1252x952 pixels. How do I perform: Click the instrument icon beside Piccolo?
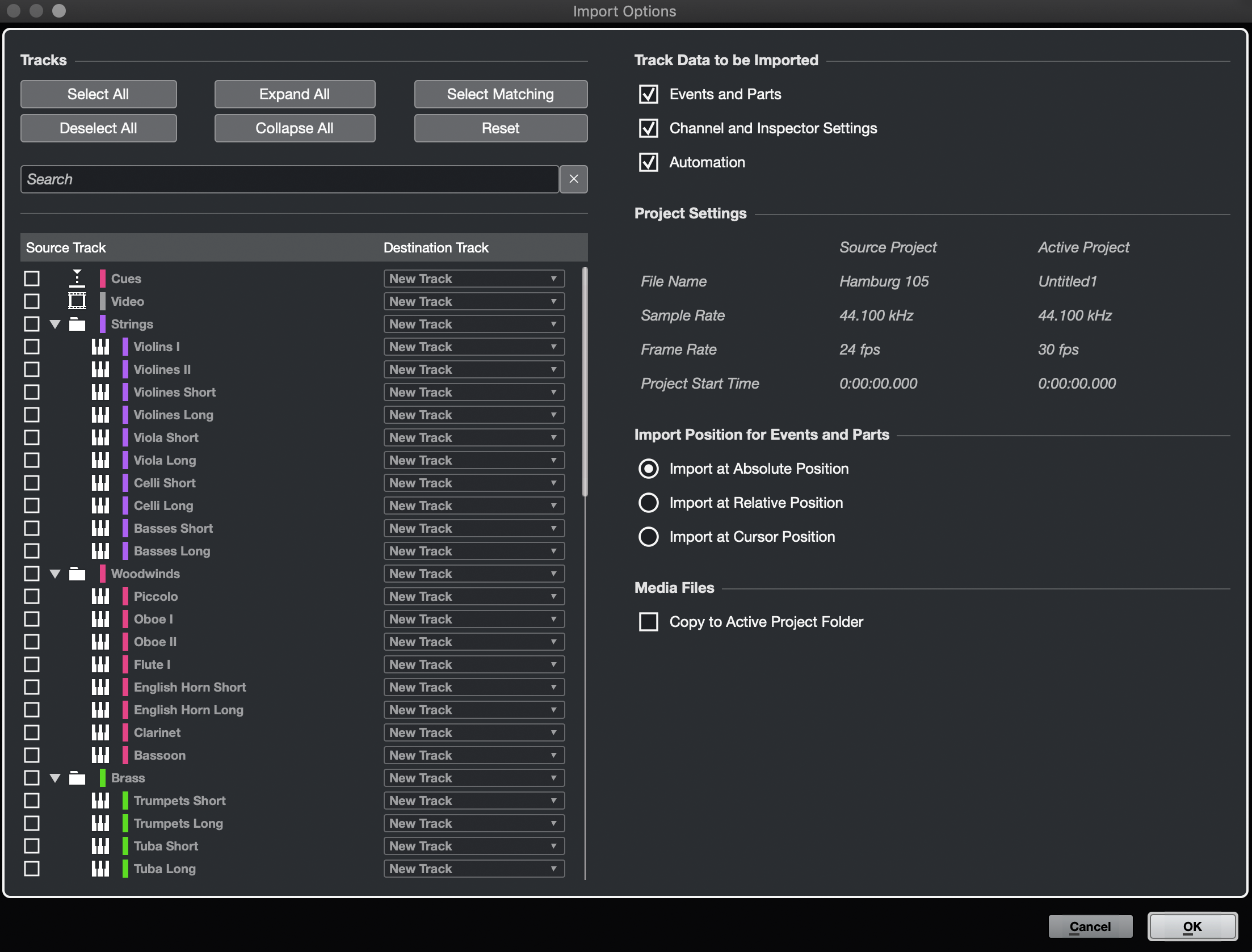coord(100,596)
